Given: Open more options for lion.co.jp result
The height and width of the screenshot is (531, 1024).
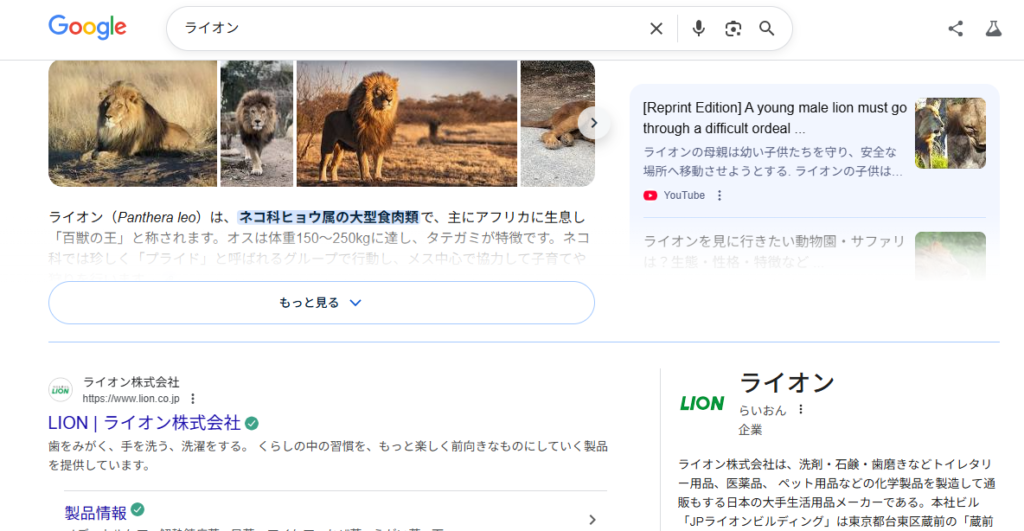Looking at the screenshot, I should coord(193,398).
